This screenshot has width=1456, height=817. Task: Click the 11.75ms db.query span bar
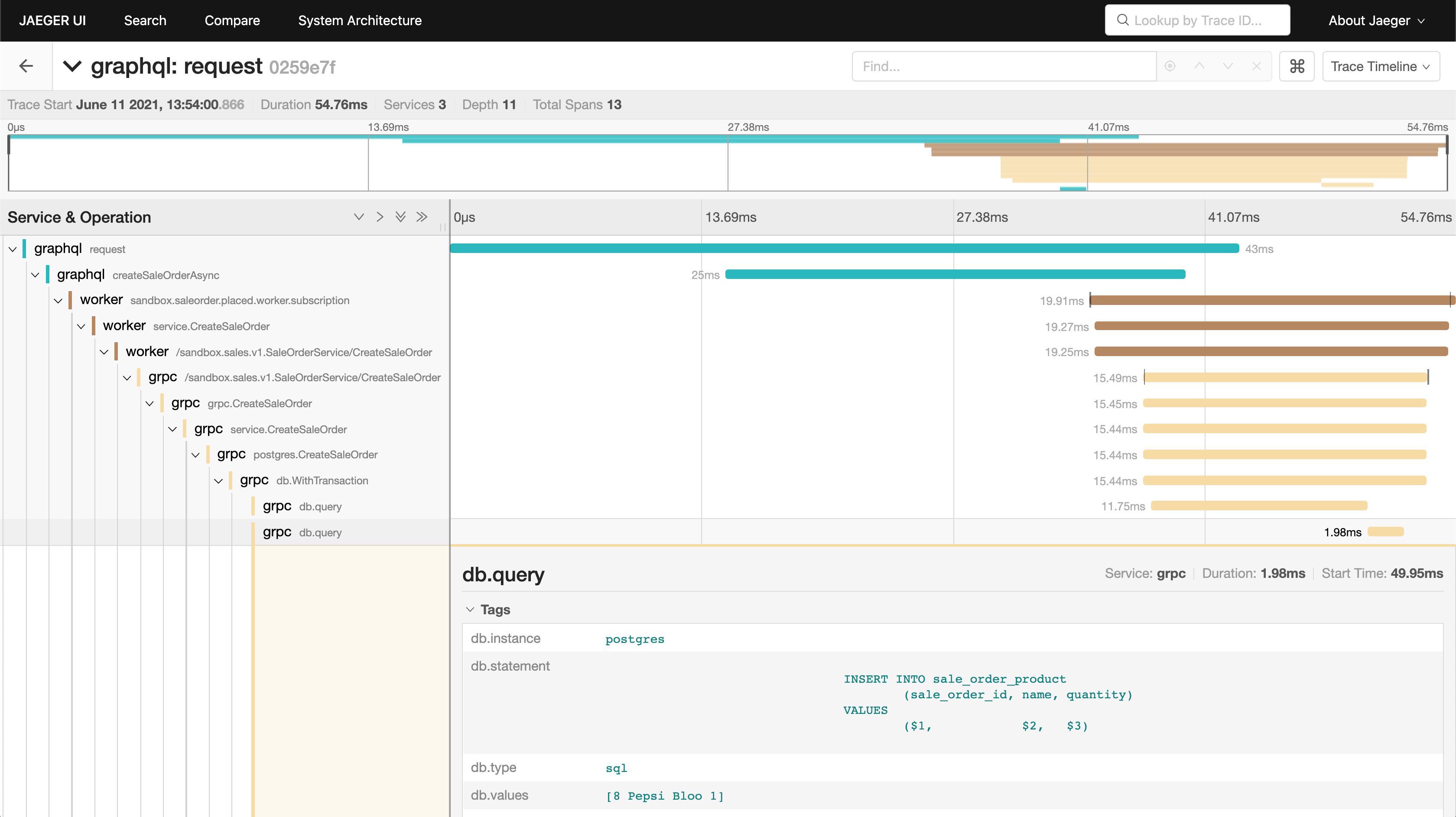point(1259,506)
